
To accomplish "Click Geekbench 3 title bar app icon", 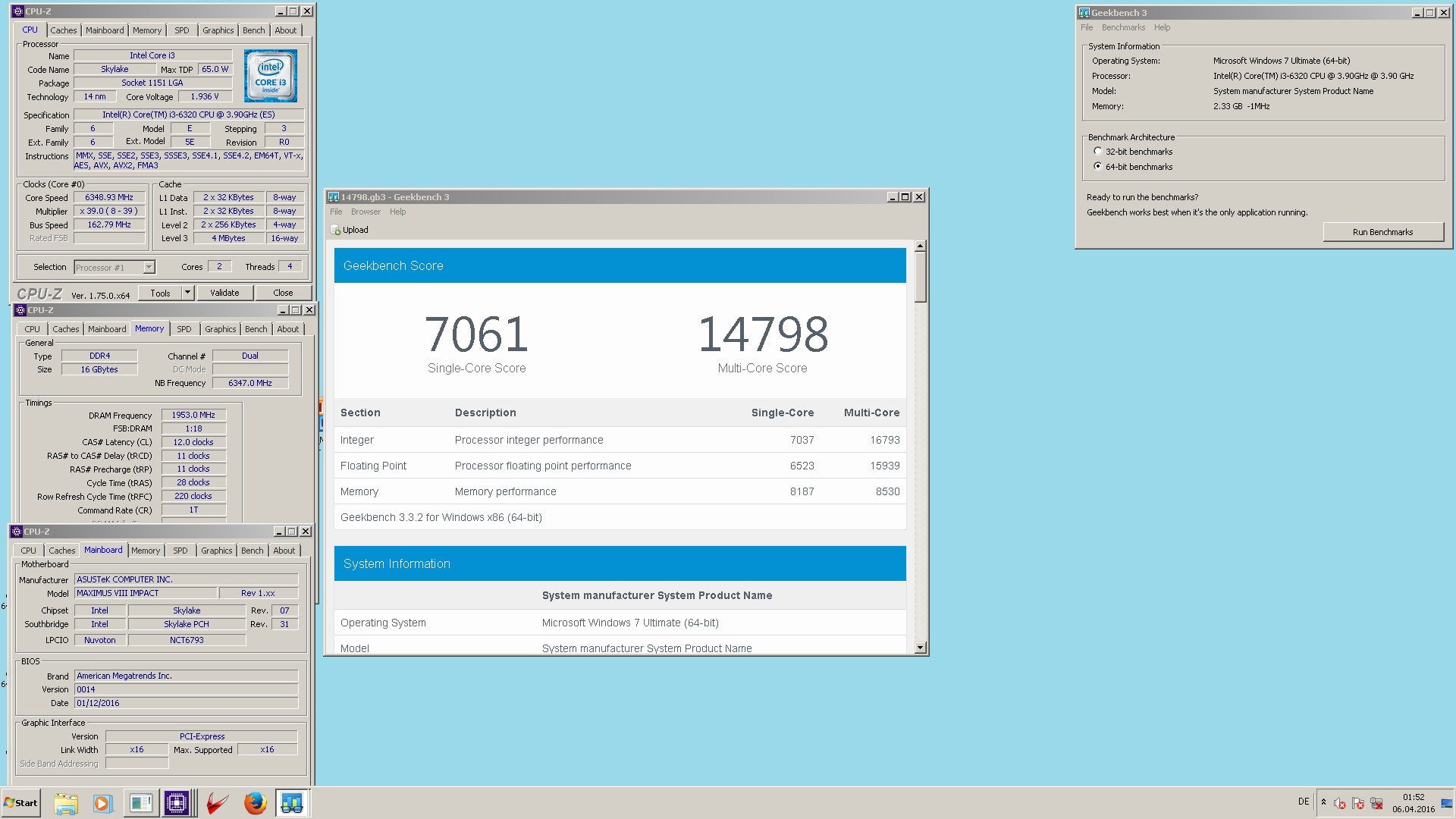I will (1084, 13).
